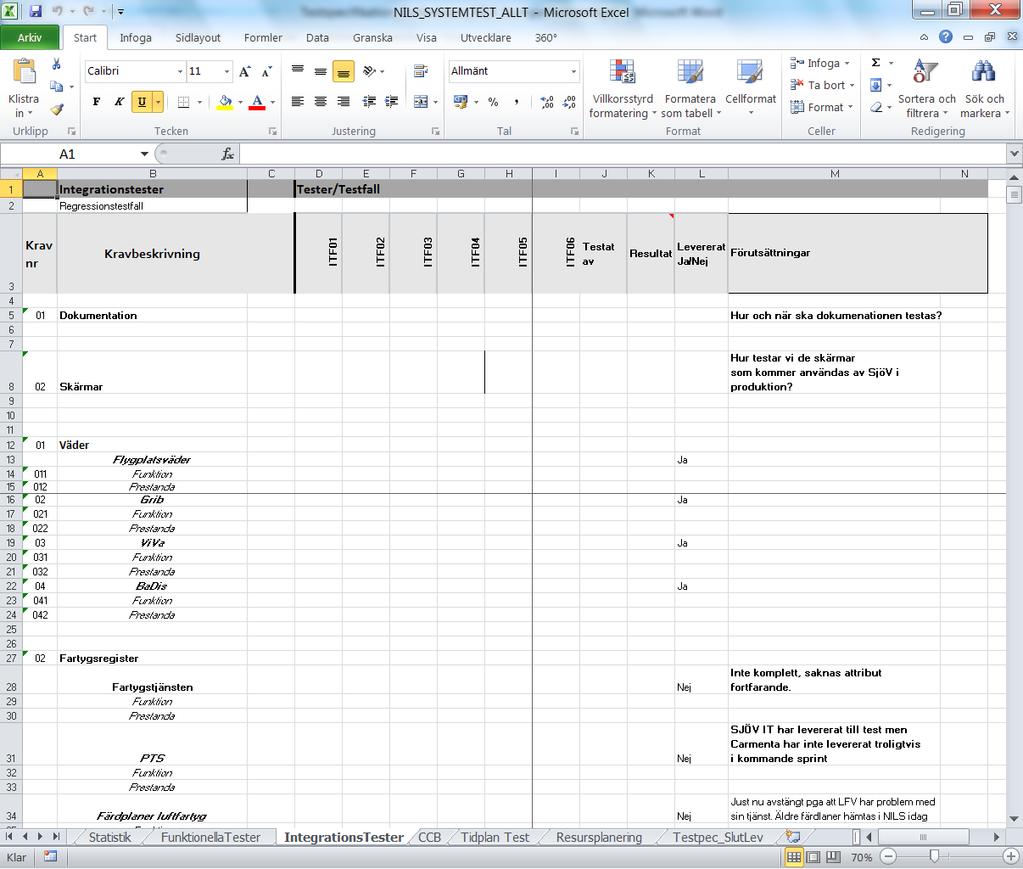Switch to Page Layout view icon
1023x869 pixels.
tap(814, 857)
